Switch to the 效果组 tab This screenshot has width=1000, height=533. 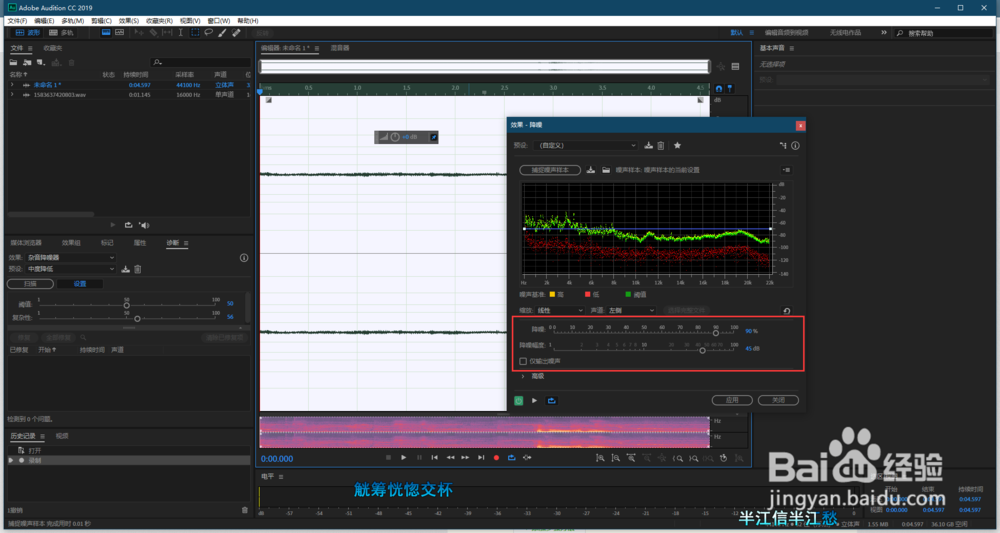(x=71, y=243)
